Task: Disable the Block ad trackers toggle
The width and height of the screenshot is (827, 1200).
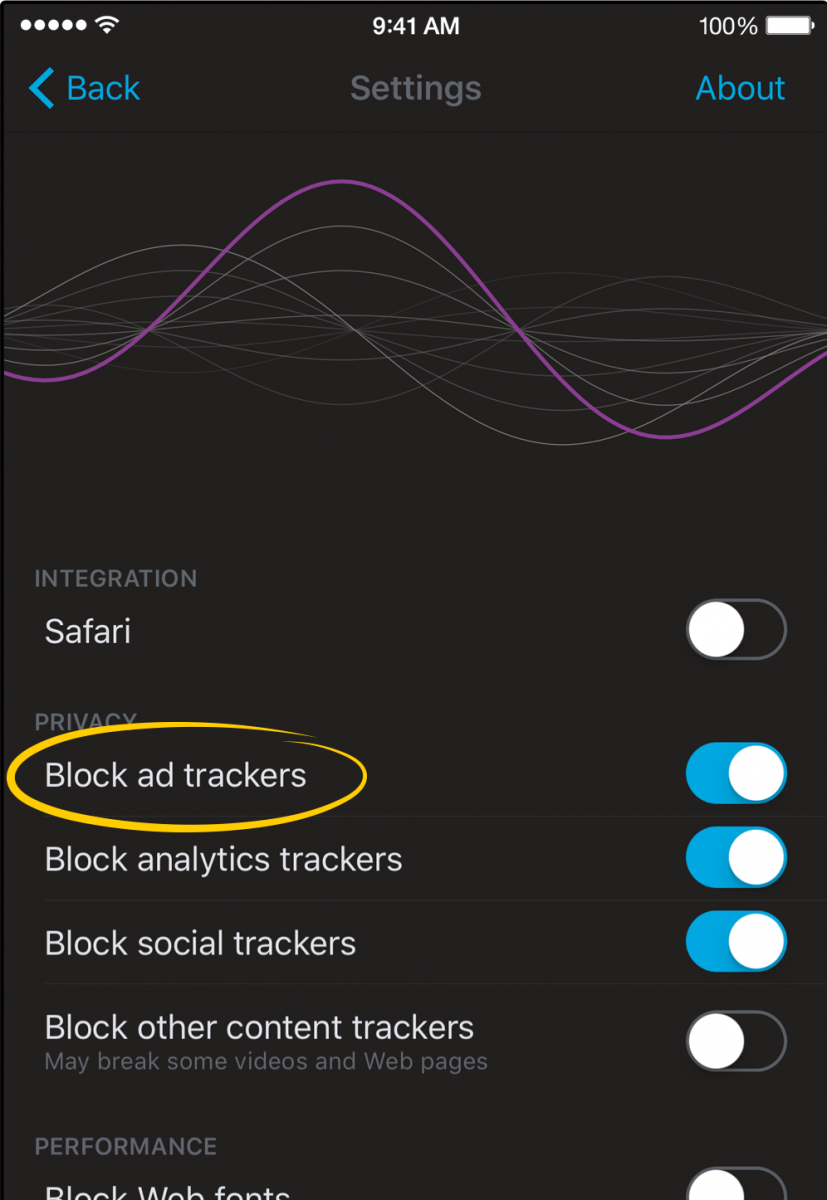Action: click(736, 773)
